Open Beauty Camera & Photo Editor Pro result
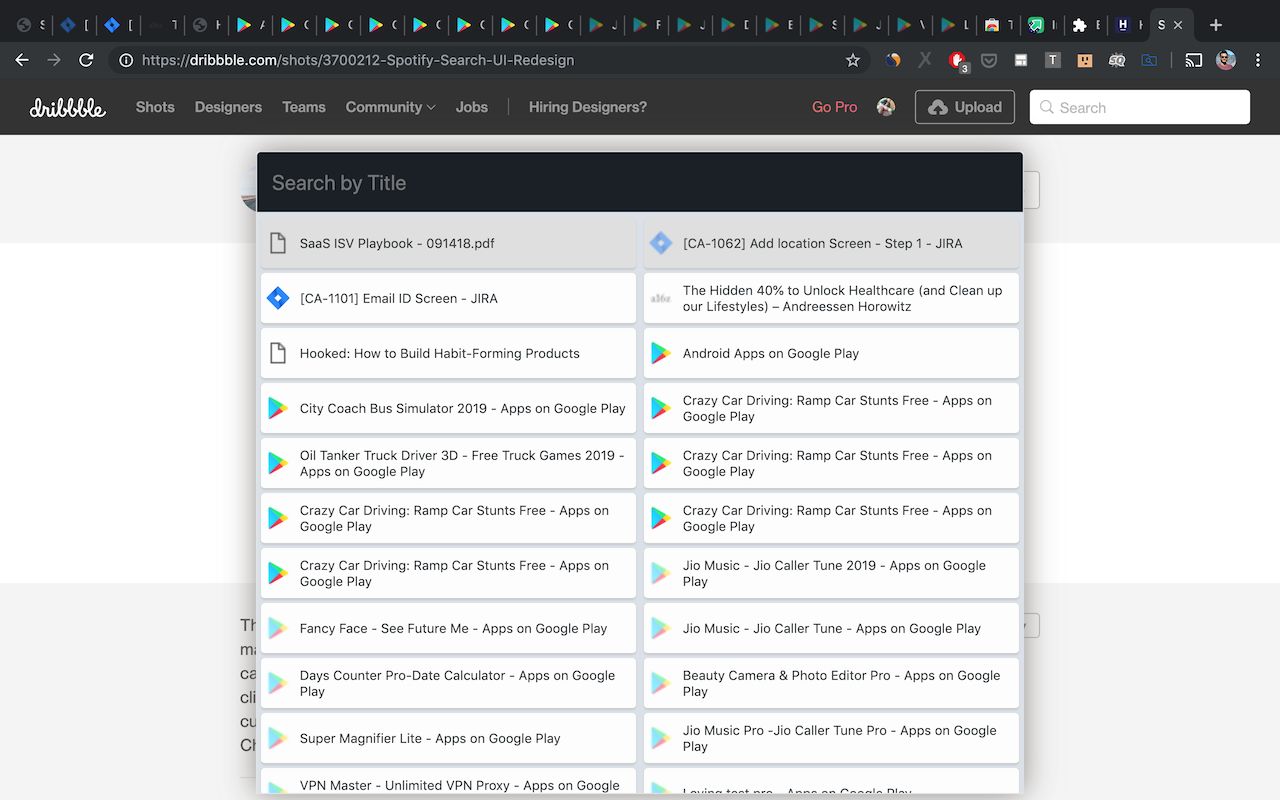This screenshot has height=800, width=1280. 831,683
